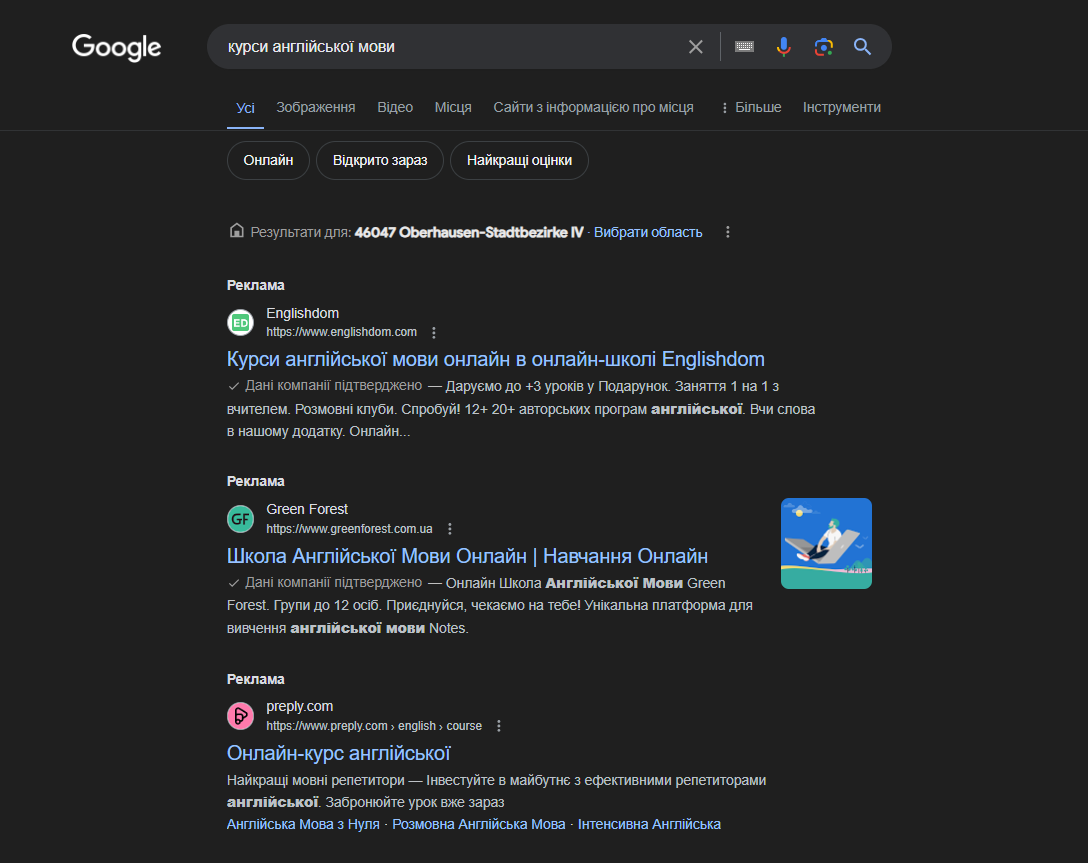Viewport: 1088px width, 863px height.
Task: Select the Усі results tab
Action: pyautogui.click(x=245, y=108)
